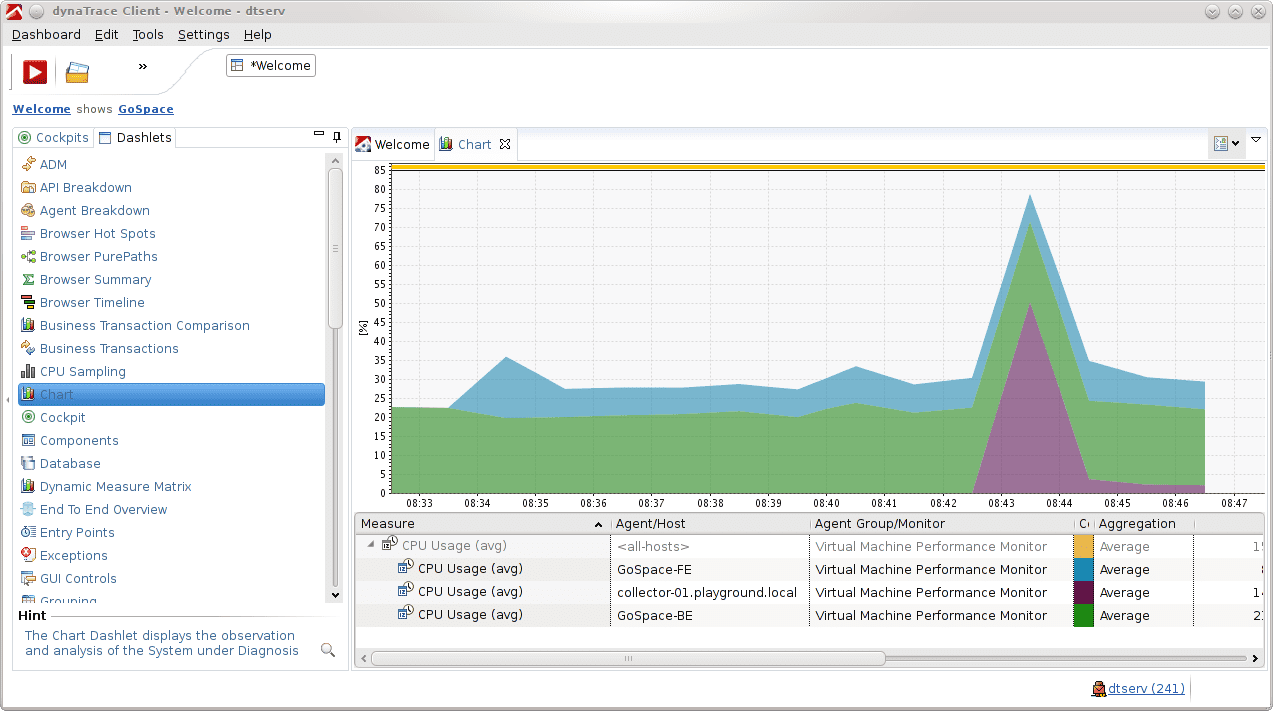Open the dashboard folder toolbar icon
This screenshot has height=711, width=1273.
77,72
